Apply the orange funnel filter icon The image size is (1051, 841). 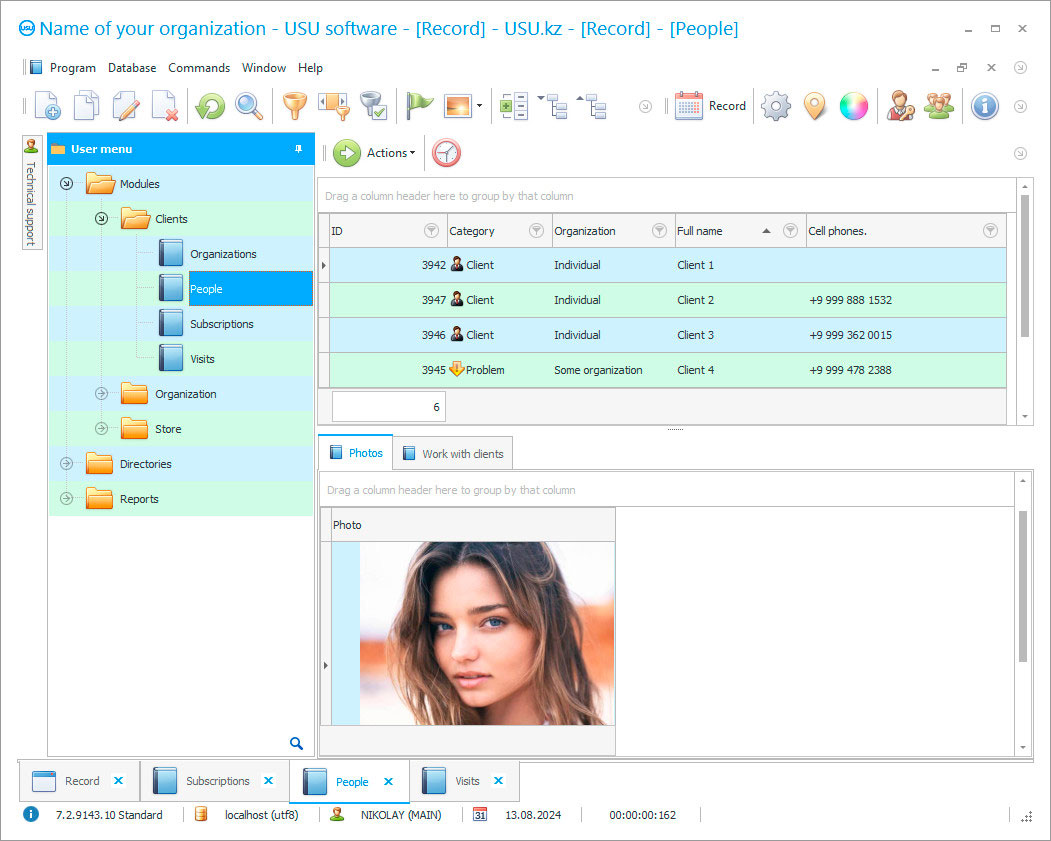coord(295,105)
